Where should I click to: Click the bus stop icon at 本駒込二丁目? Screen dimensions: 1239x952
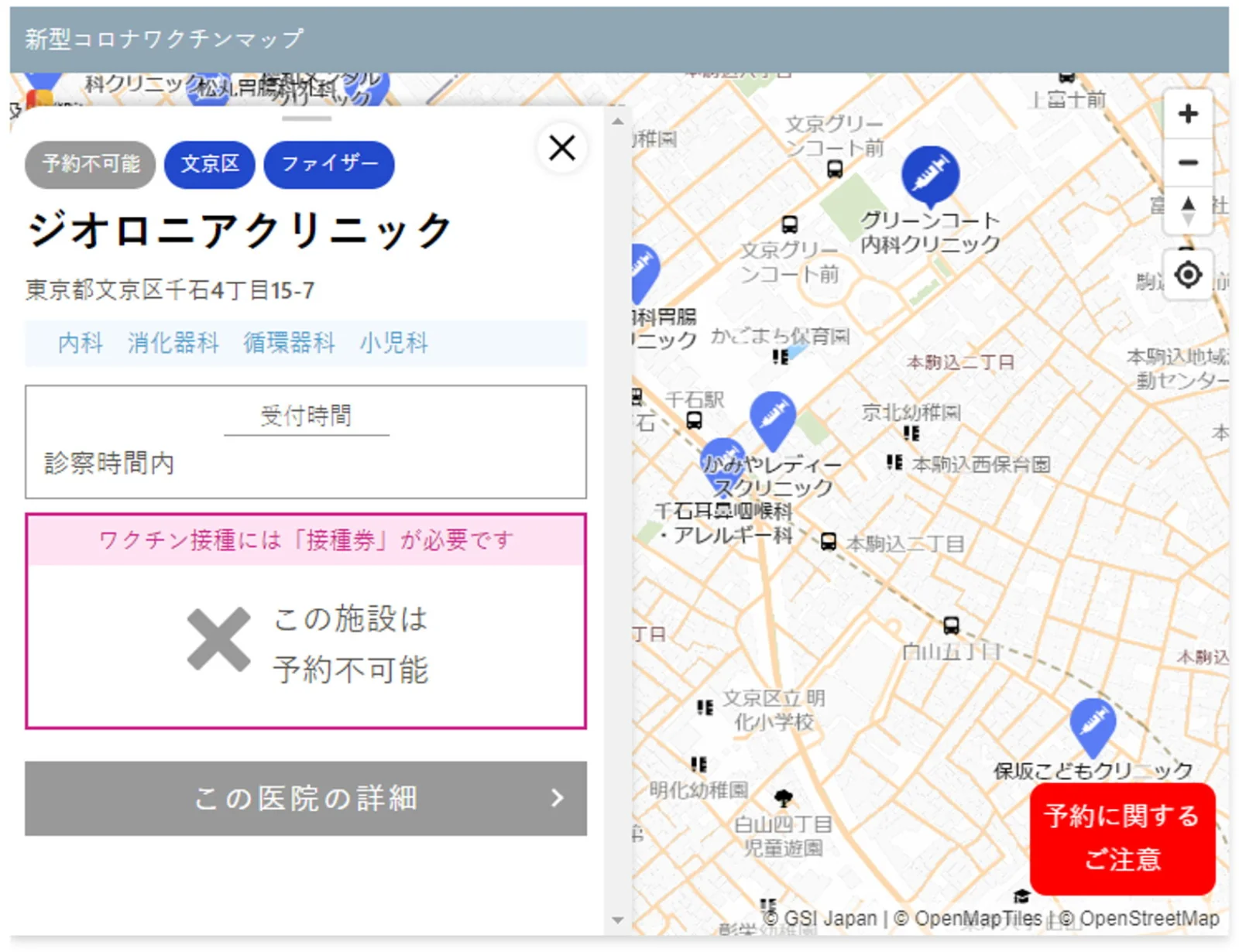[828, 541]
